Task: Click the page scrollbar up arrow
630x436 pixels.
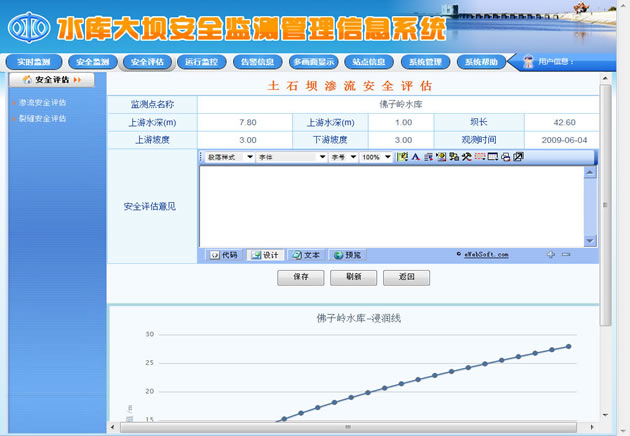Action: [x=605, y=78]
